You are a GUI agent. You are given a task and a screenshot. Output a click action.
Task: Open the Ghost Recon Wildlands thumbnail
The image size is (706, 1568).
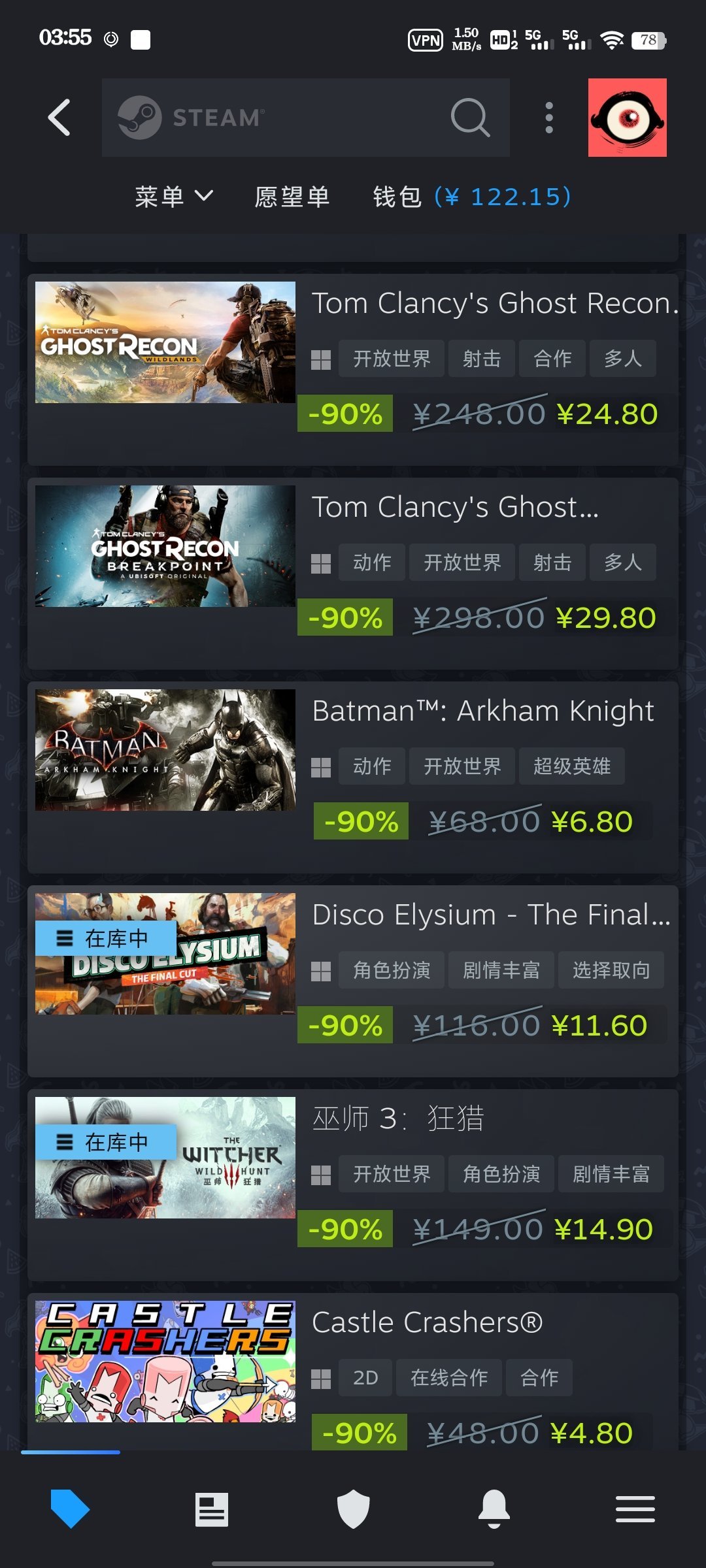[165, 342]
